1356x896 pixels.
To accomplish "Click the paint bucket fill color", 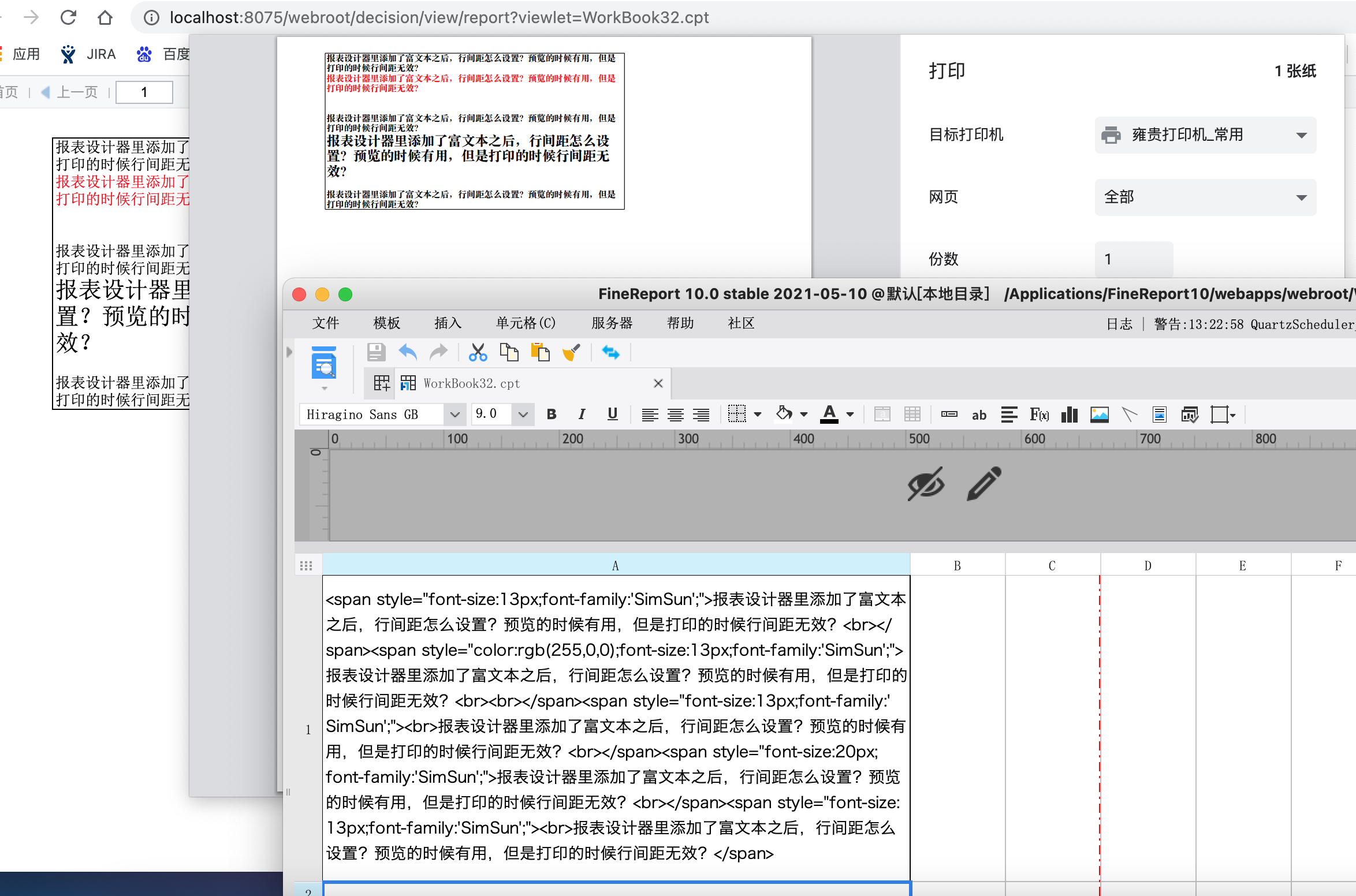I will tap(783, 414).
